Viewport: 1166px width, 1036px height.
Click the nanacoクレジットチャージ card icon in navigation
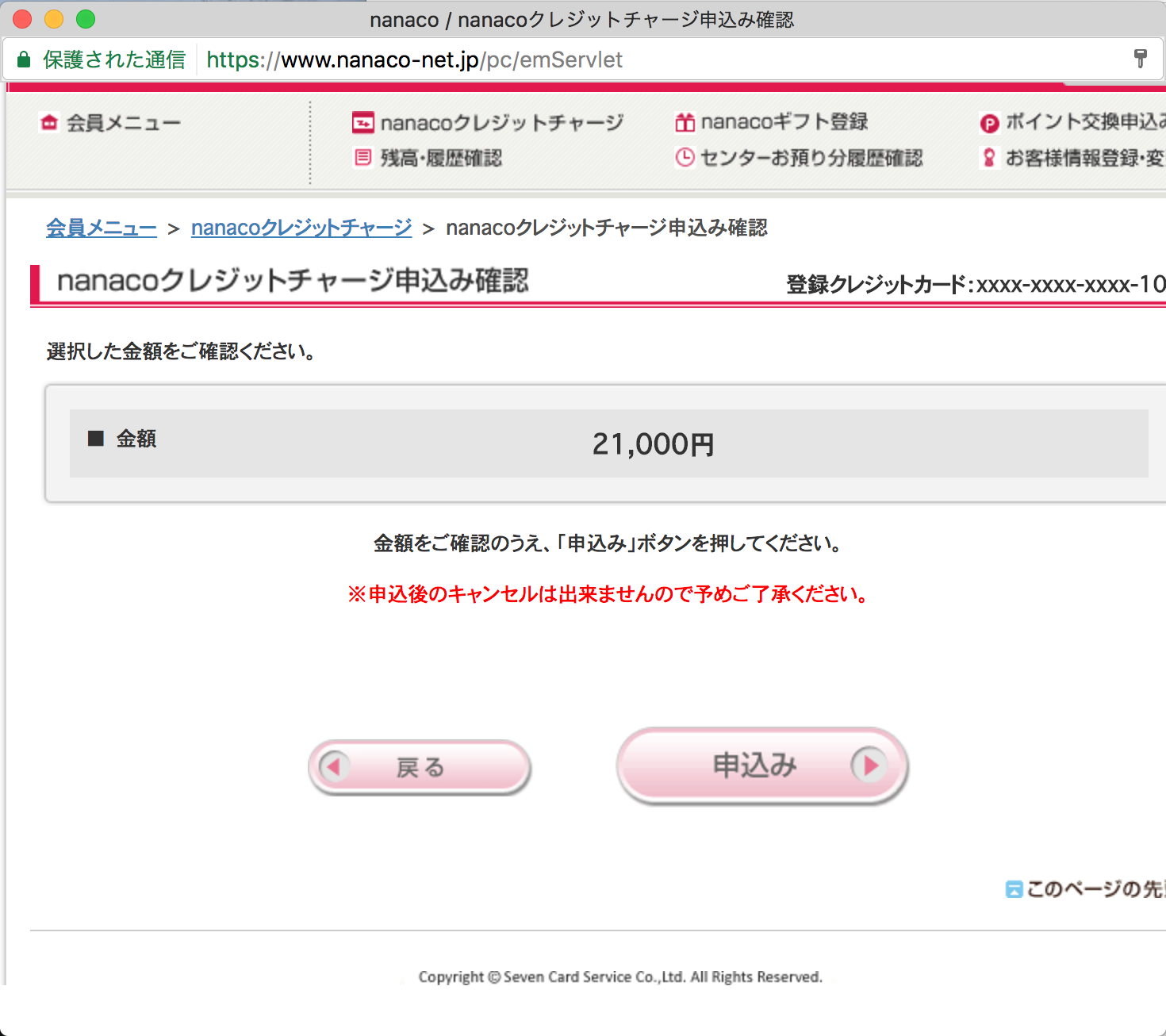tap(362, 122)
